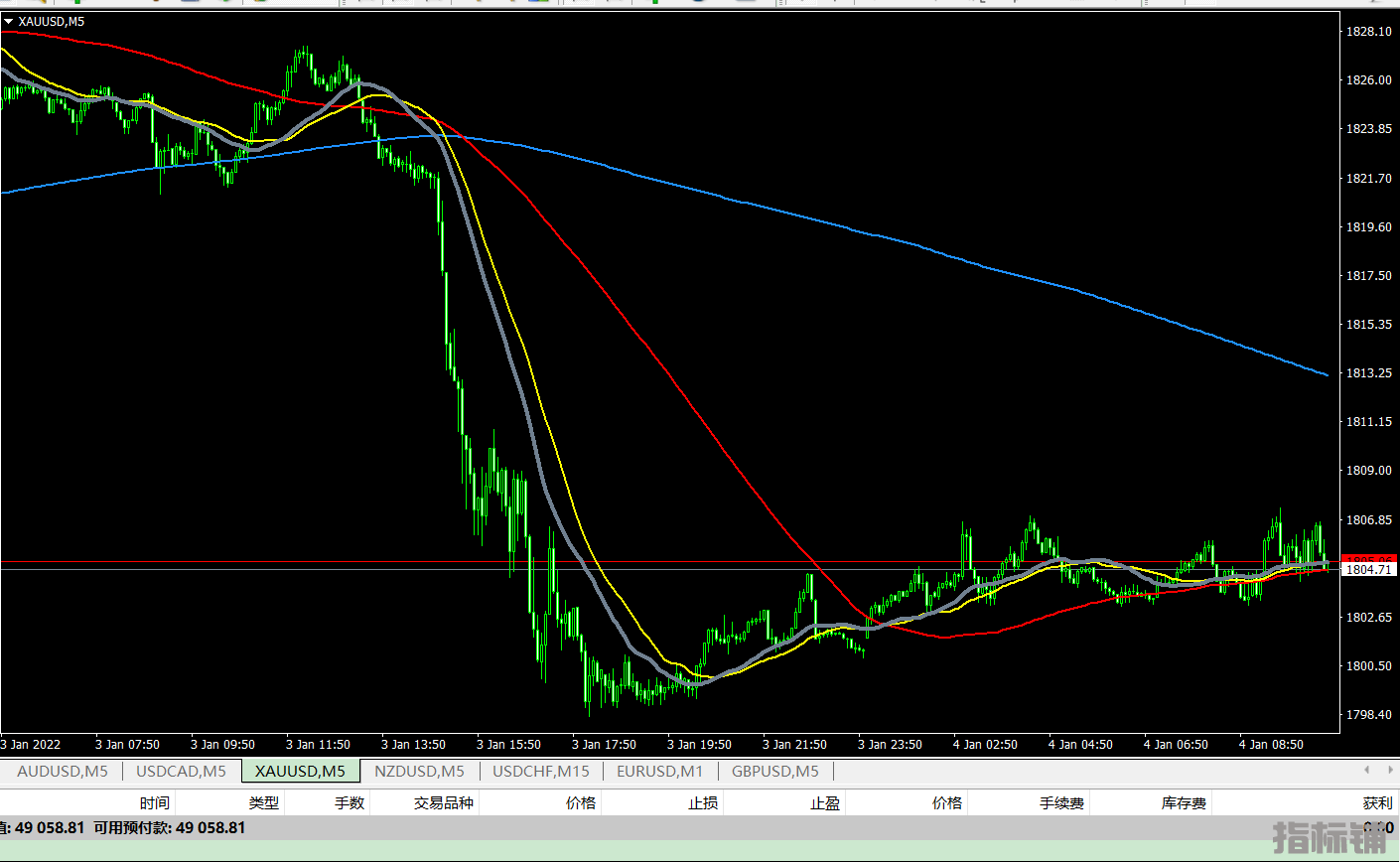
Task: Click the 止盈 column header
Action: pos(825,802)
